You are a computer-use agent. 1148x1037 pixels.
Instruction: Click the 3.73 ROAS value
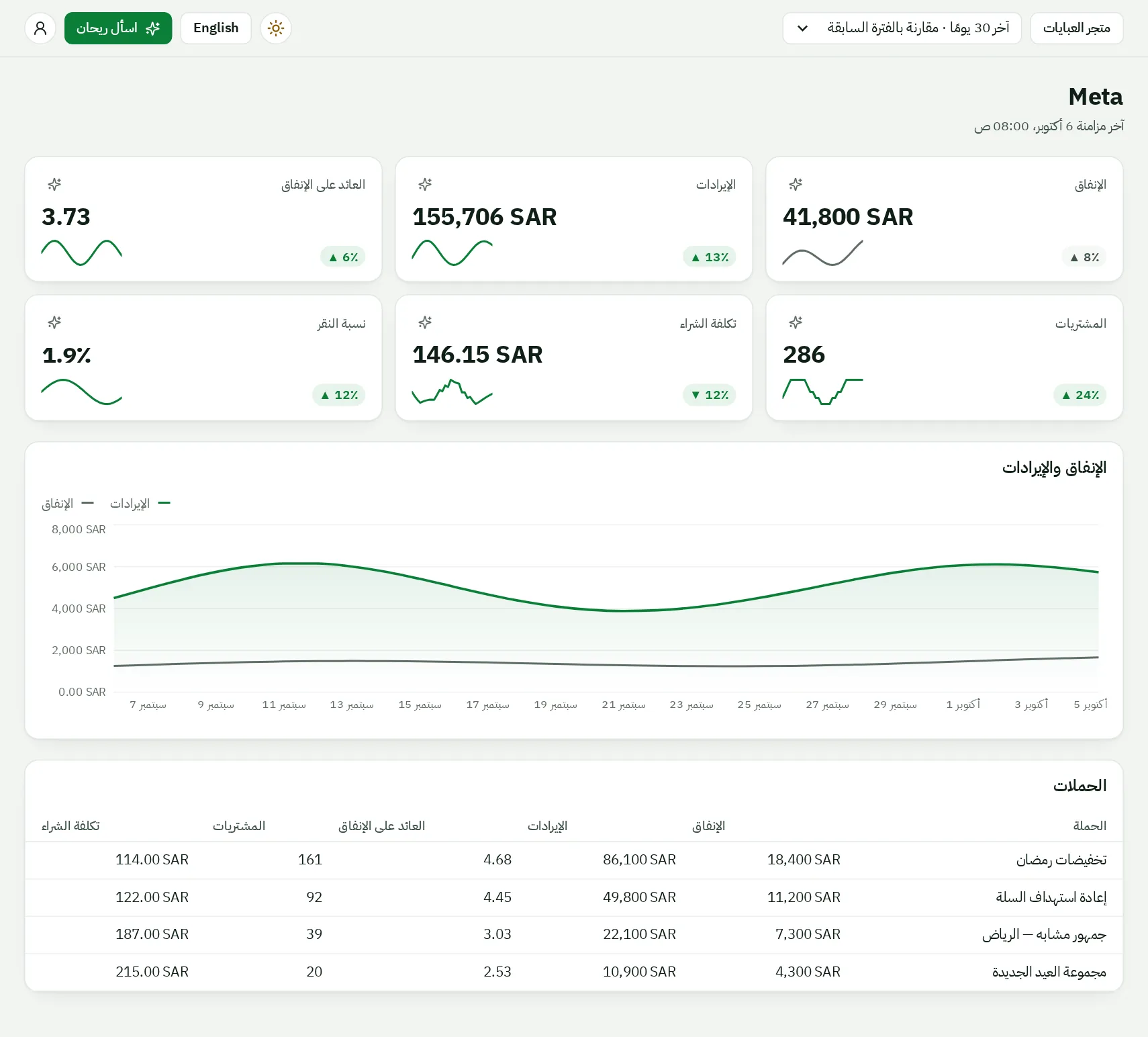point(66,217)
